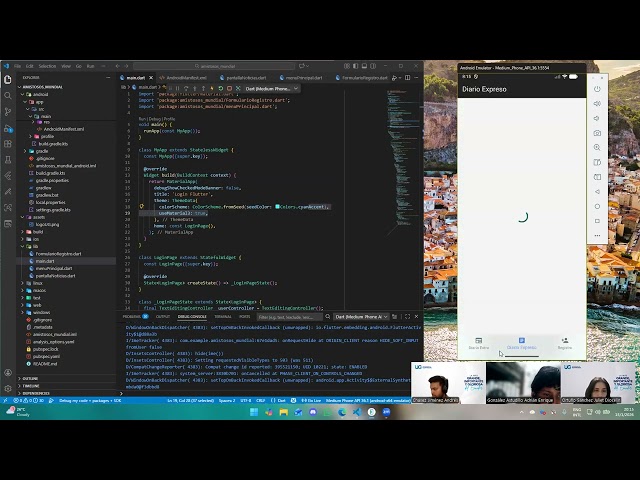The height and width of the screenshot is (480, 640).
Task: Switch to the FormularioRegistro.dart tab
Action: pyautogui.click(x=364, y=78)
